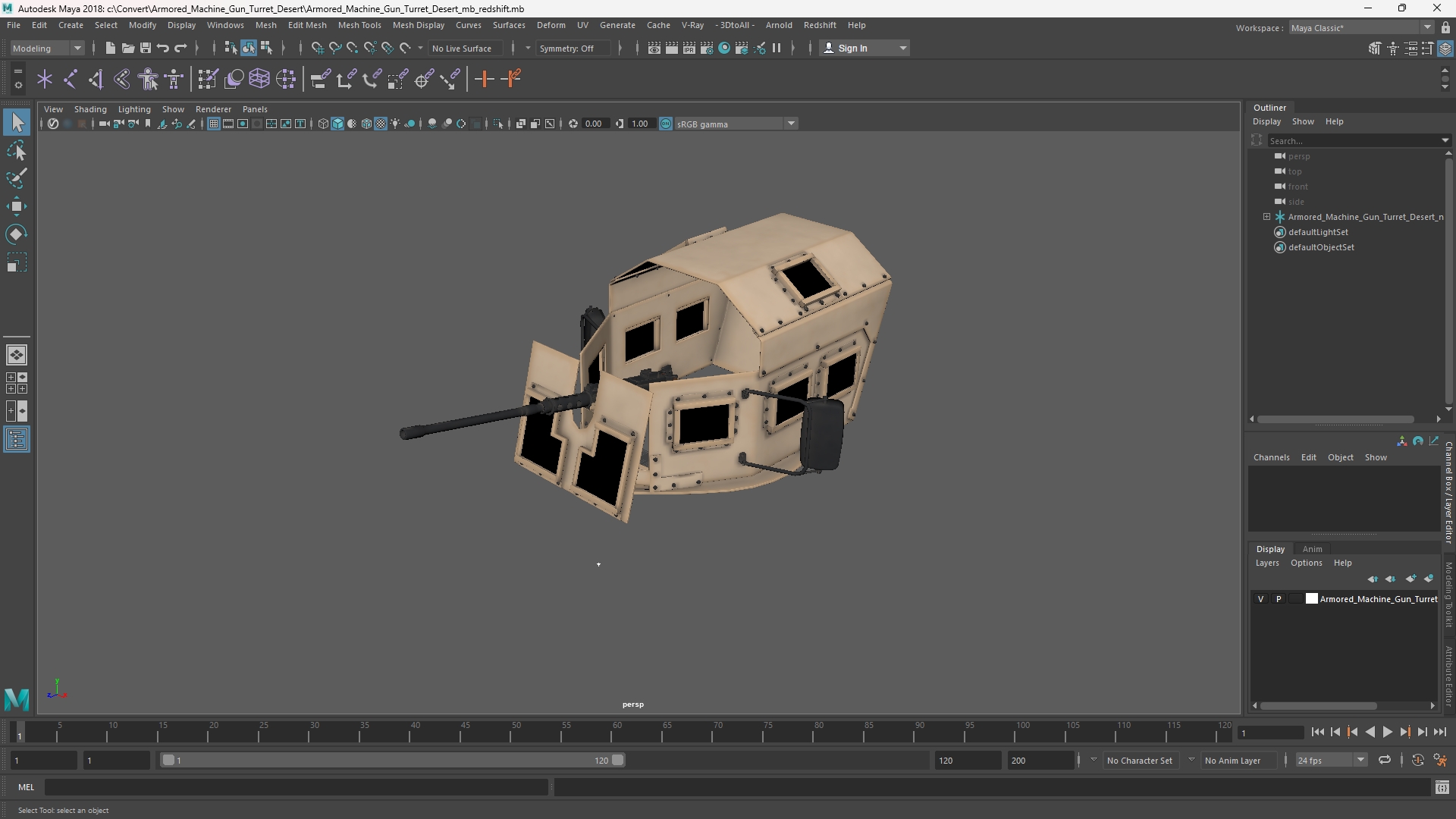Open the sRGB gamma view transform dropdown
The width and height of the screenshot is (1456, 819).
click(x=735, y=124)
